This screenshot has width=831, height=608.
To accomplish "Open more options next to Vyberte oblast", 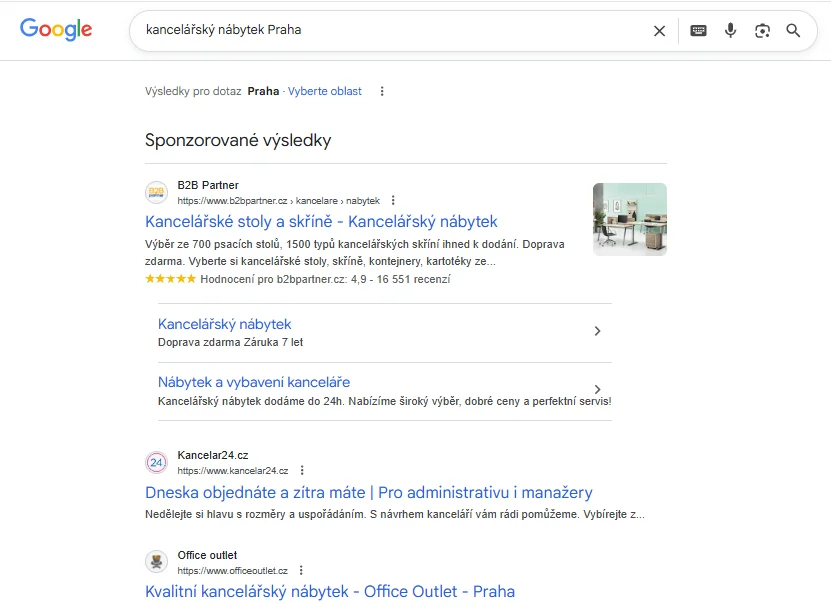I will (382, 91).
